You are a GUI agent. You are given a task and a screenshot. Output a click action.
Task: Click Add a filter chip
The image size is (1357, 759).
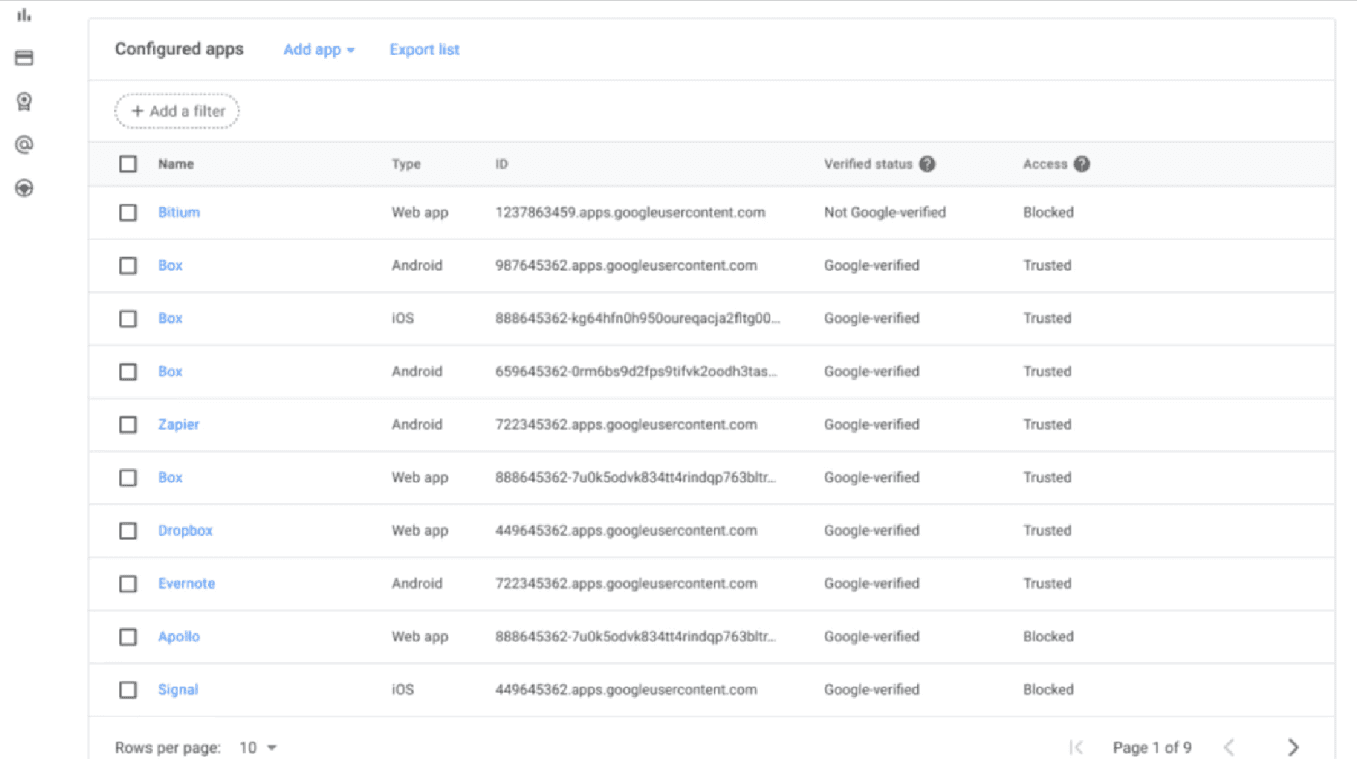(177, 111)
